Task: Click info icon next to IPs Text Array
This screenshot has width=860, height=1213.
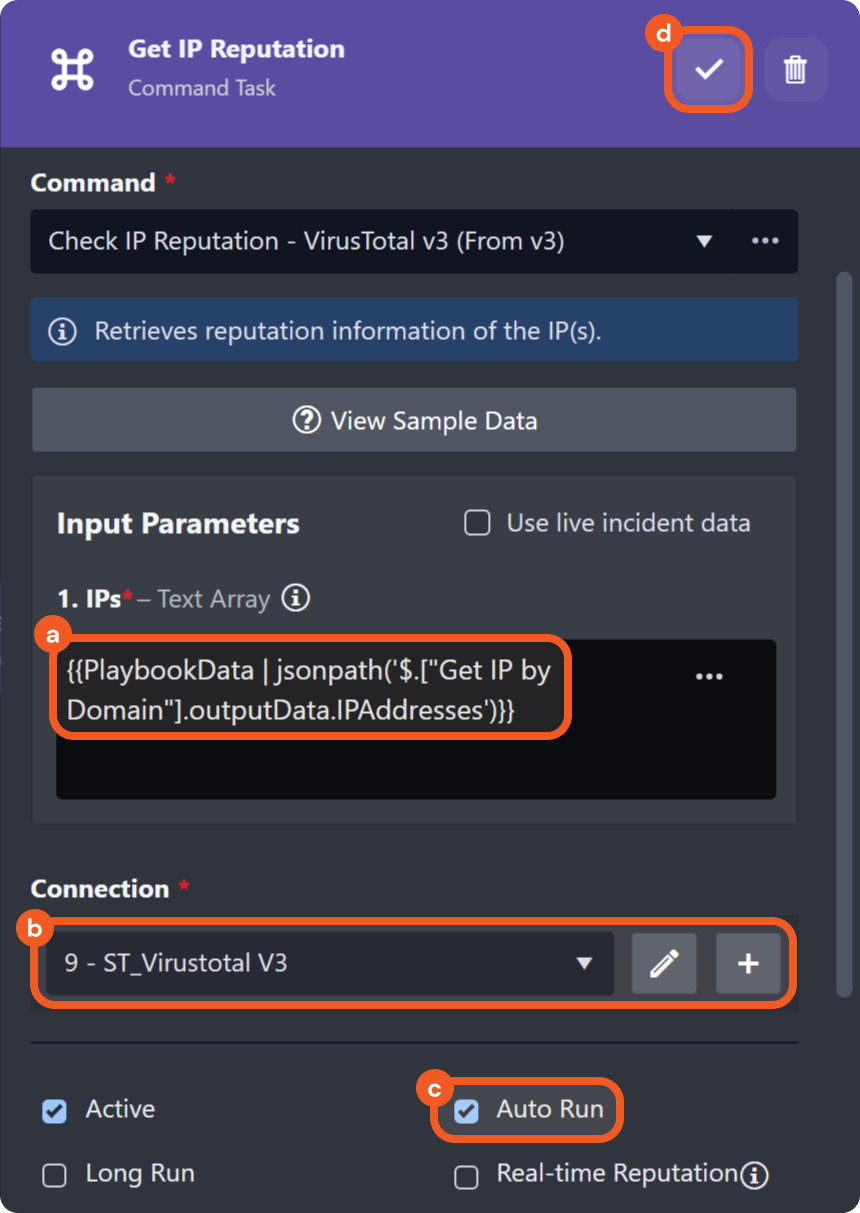Action: point(295,598)
